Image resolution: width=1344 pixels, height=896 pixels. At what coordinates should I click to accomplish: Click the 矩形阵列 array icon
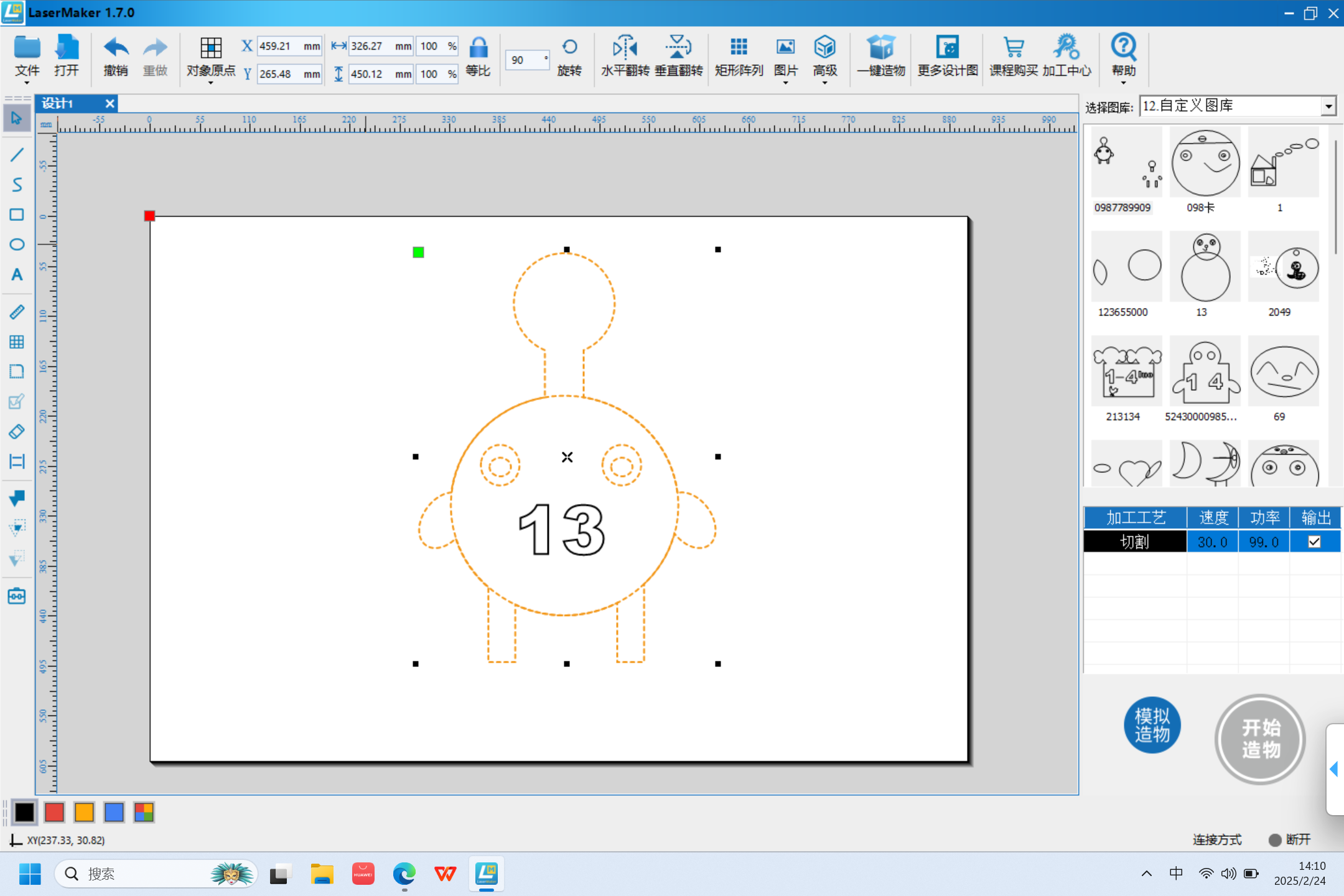[738, 55]
